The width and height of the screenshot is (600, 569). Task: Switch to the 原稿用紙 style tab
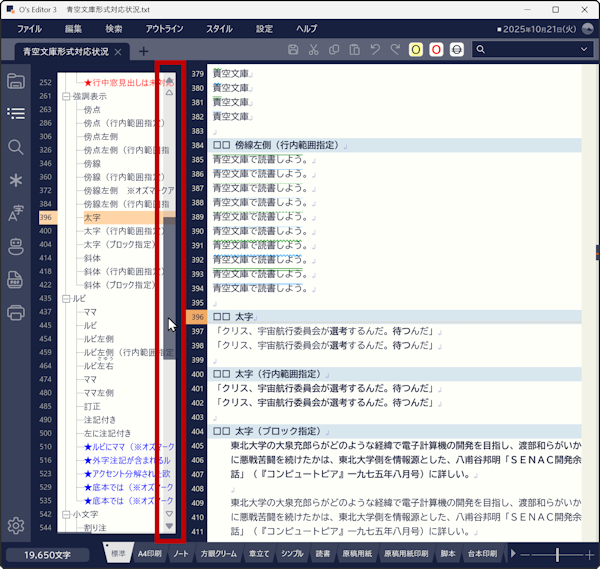point(359,553)
